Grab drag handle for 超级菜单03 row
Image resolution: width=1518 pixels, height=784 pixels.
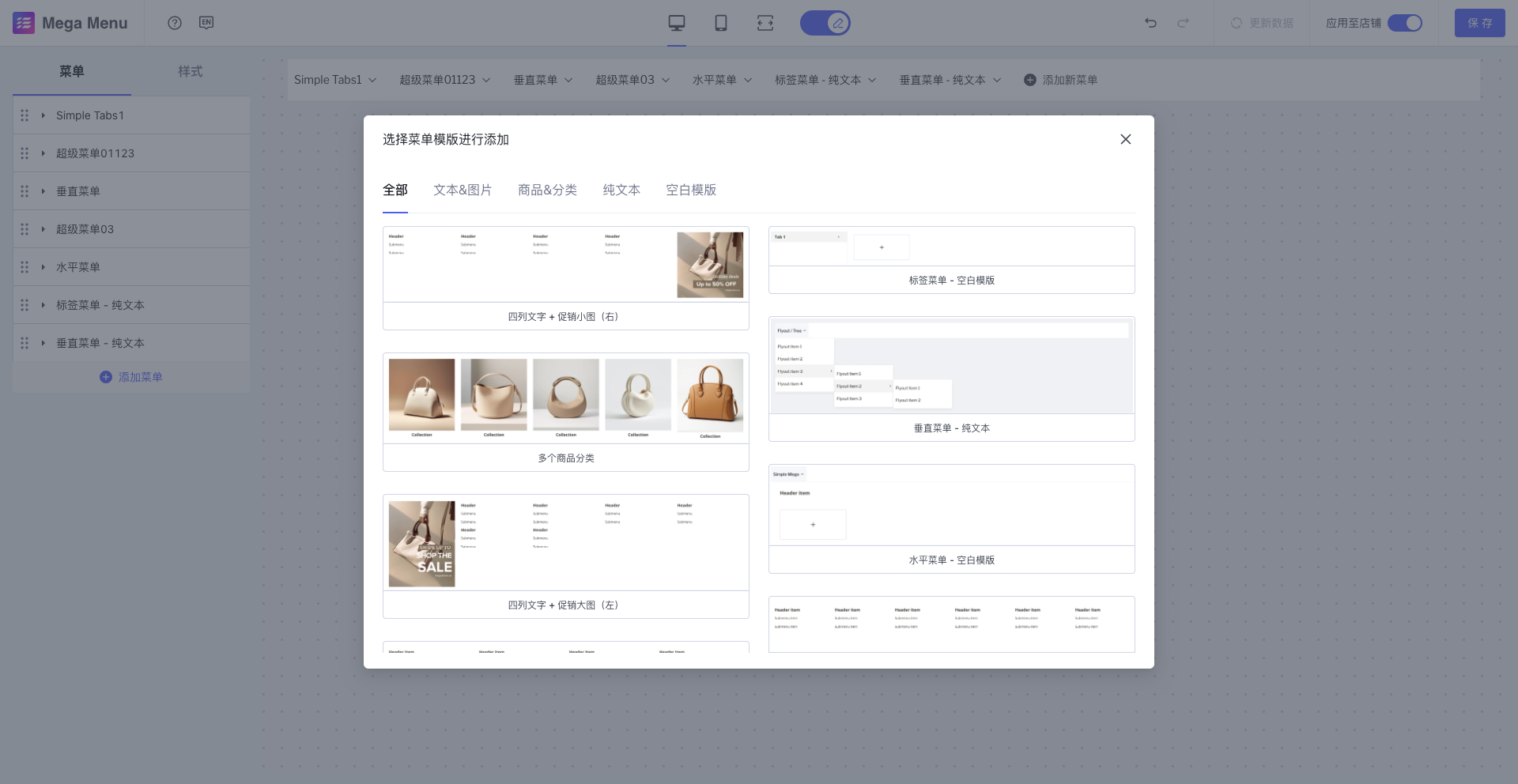[x=25, y=229]
